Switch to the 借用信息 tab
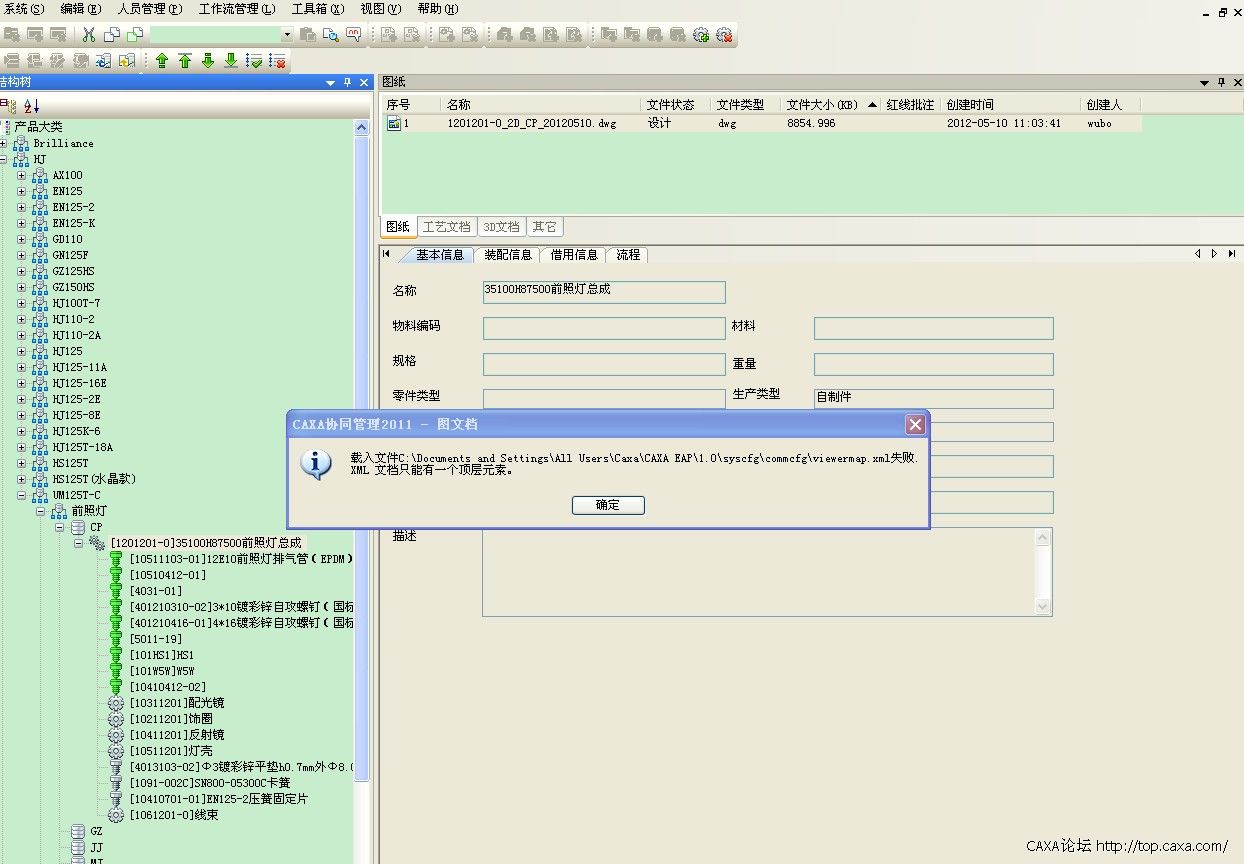1244x864 pixels. (574, 255)
